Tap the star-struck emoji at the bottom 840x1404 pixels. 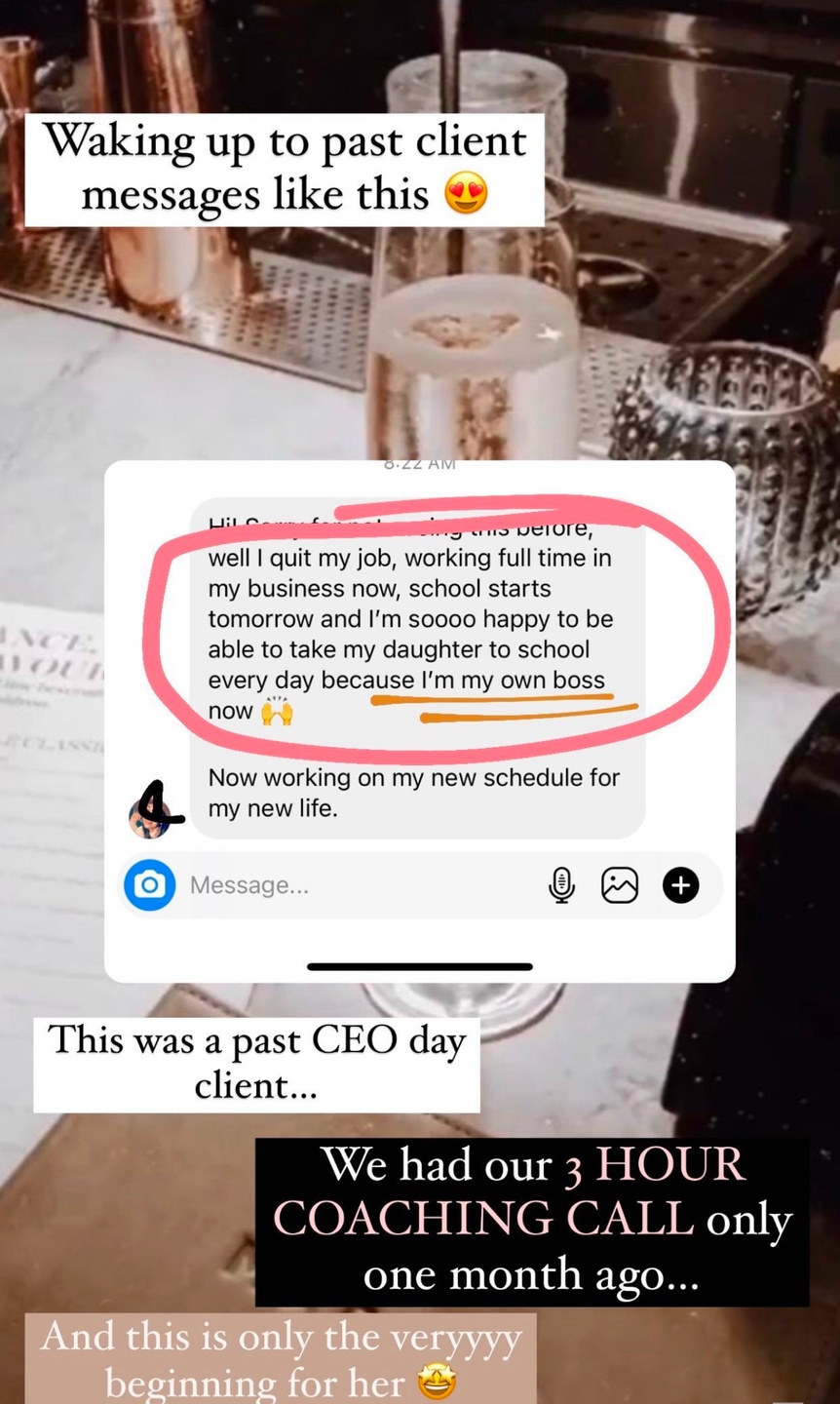click(x=437, y=1381)
